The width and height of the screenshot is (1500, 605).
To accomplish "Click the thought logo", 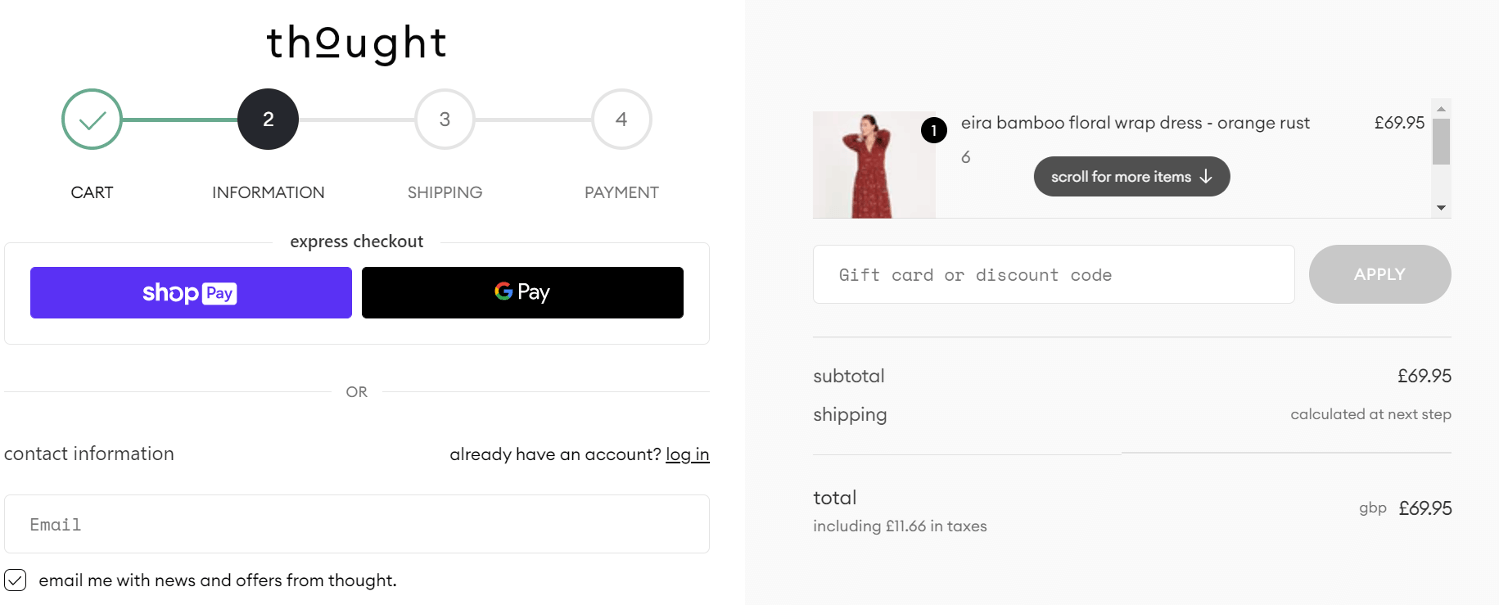I will [356, 42].
